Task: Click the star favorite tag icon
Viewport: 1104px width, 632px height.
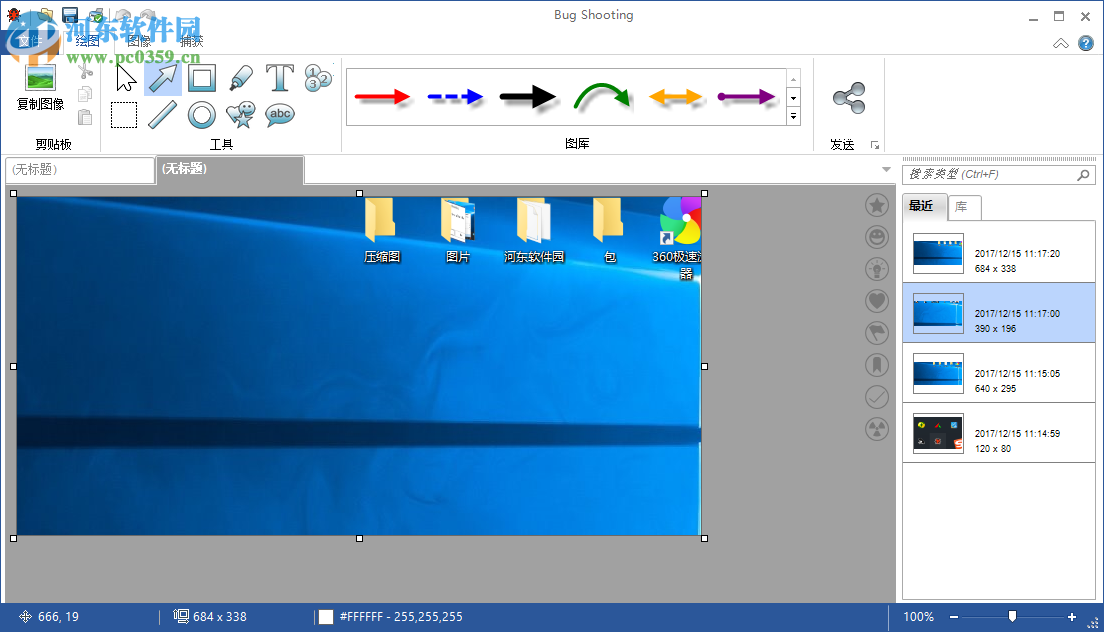Action: 877,206
